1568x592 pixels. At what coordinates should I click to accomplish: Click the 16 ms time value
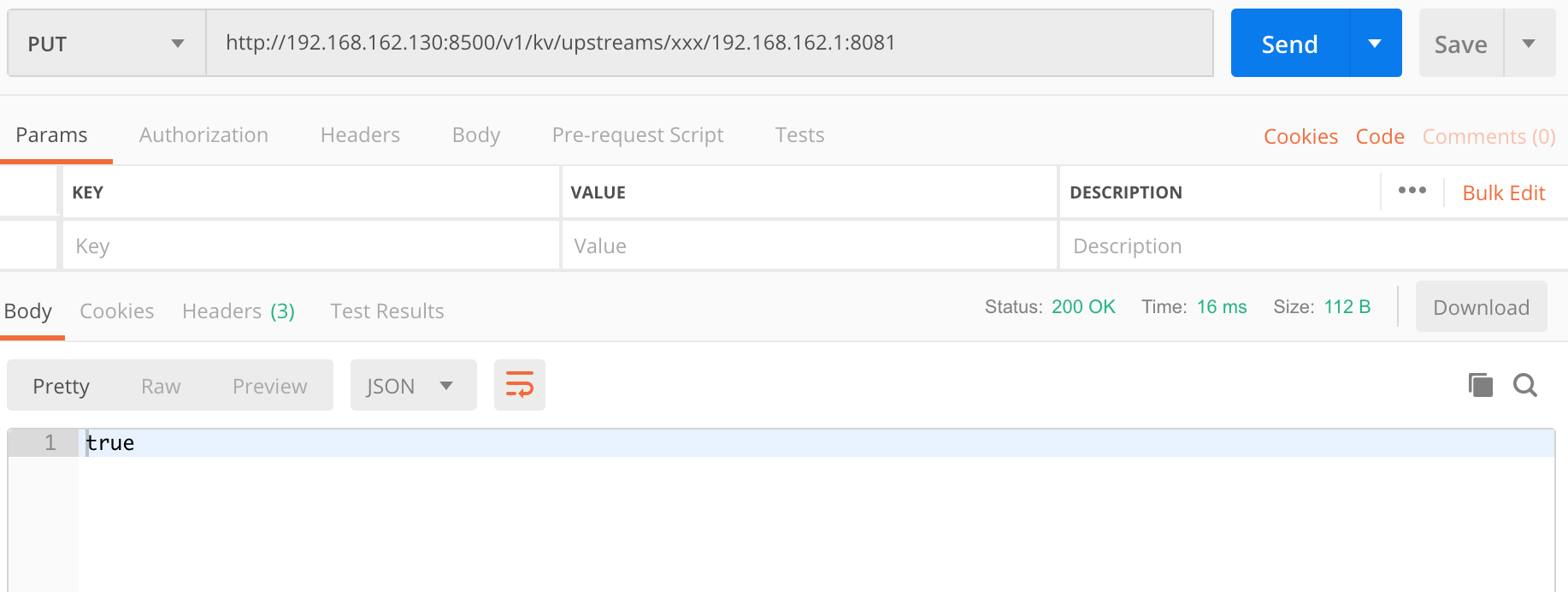pos(1222,307)
